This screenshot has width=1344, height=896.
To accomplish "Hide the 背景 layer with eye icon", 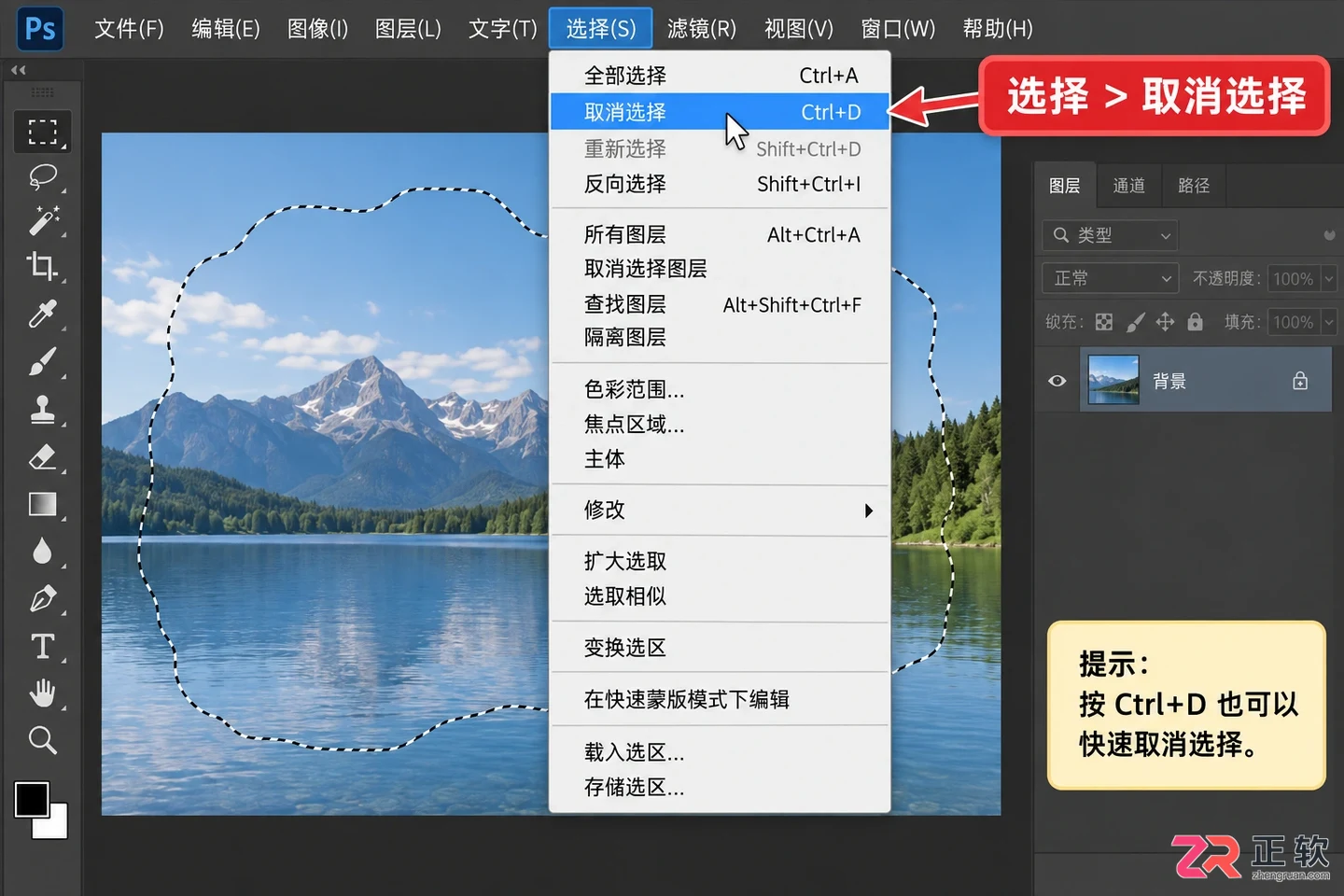I will (1057, 381).
